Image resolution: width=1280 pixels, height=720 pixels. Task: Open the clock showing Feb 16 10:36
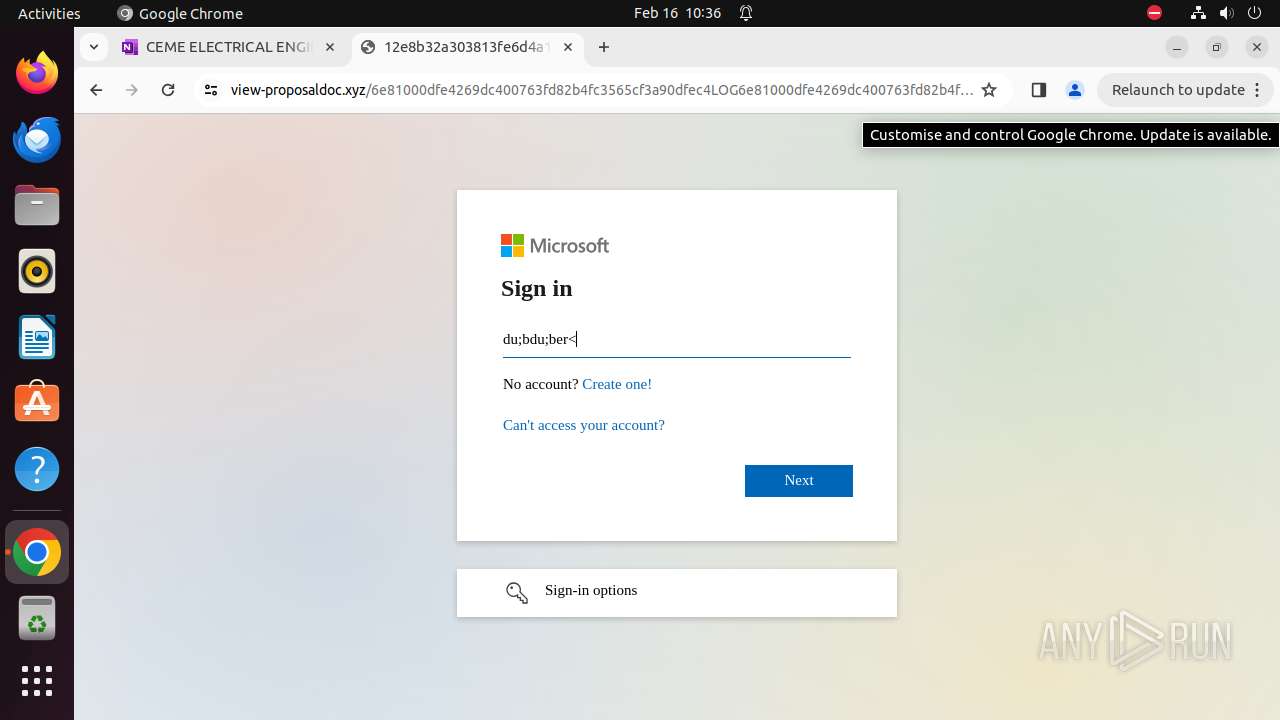point(677,13)
